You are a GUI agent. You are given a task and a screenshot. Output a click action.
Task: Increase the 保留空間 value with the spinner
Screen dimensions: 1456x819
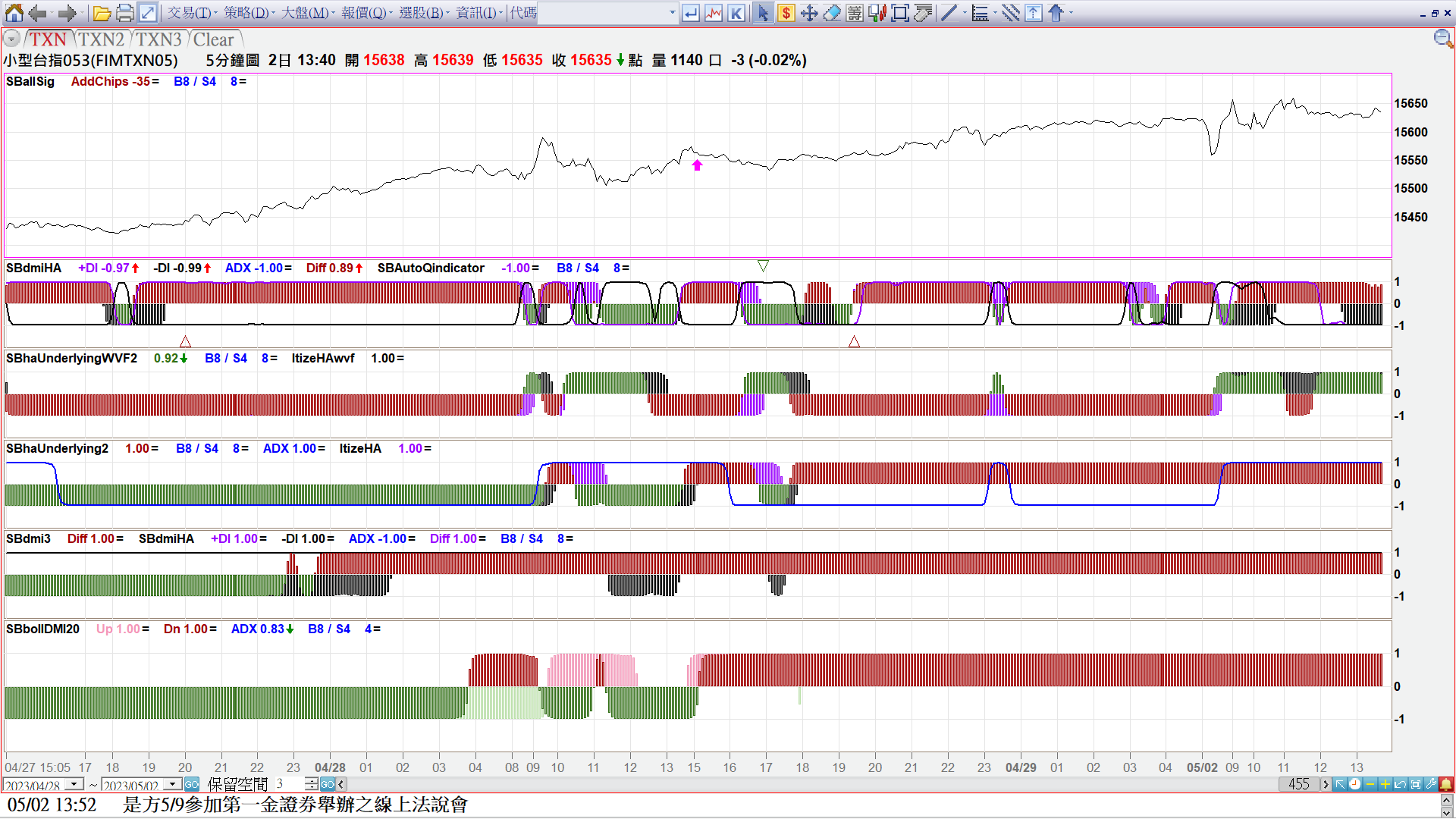pyautogui.click(x=311, y=780)
